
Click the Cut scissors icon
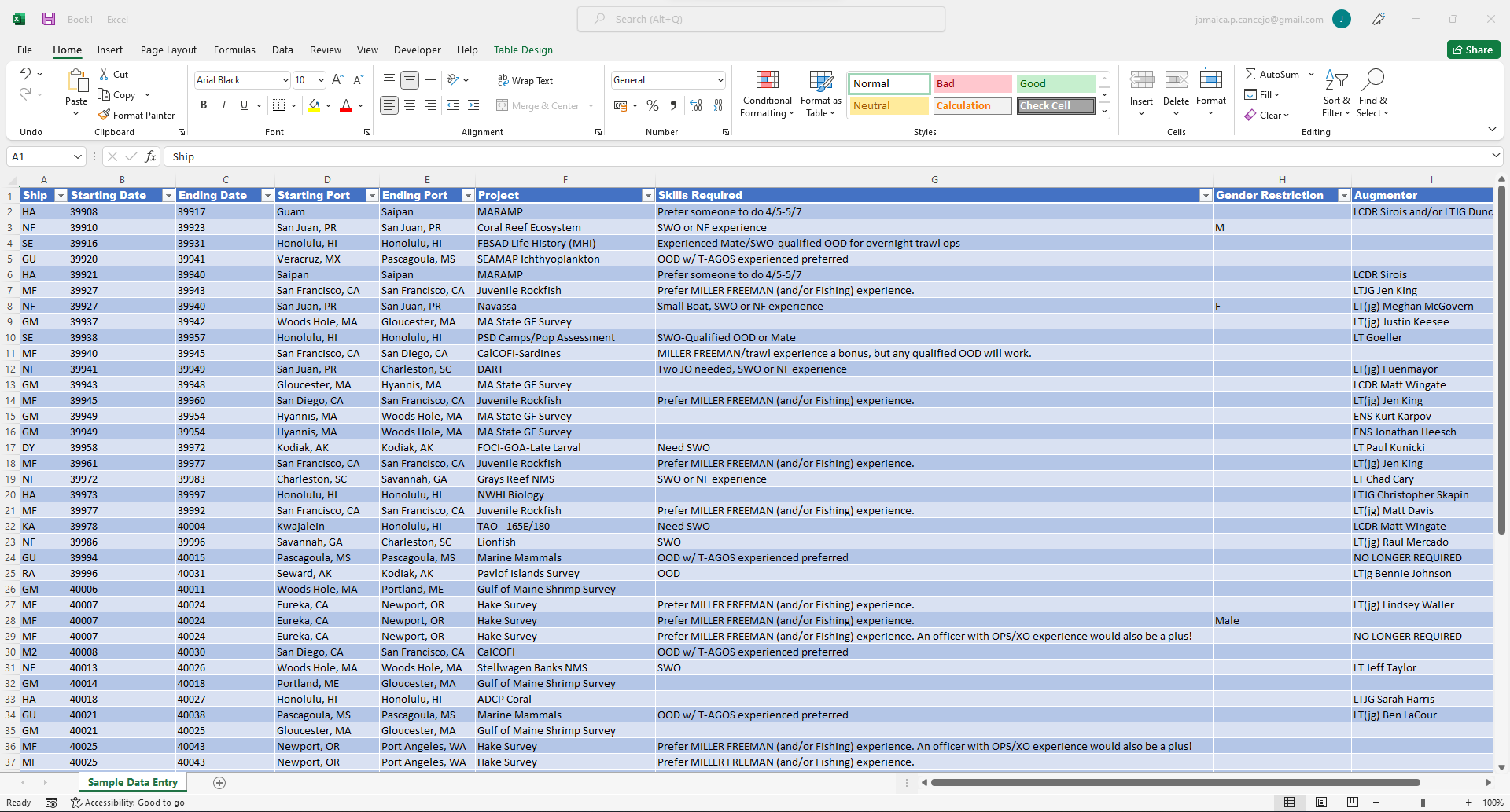pos(104,74)
